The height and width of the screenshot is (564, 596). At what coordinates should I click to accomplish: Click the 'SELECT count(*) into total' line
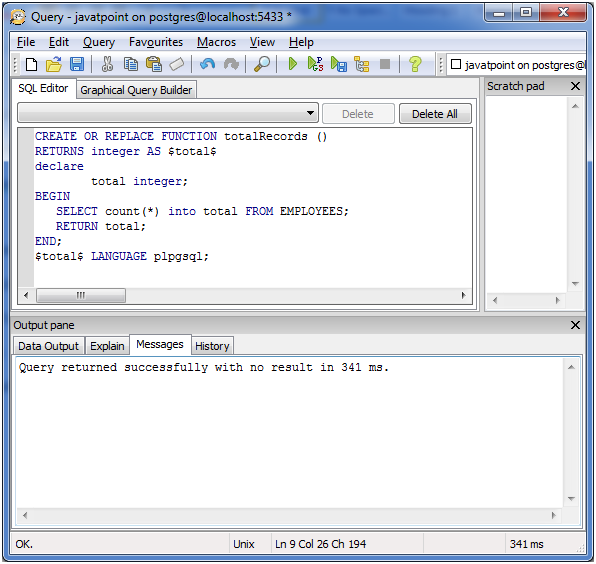pos(202,211)
